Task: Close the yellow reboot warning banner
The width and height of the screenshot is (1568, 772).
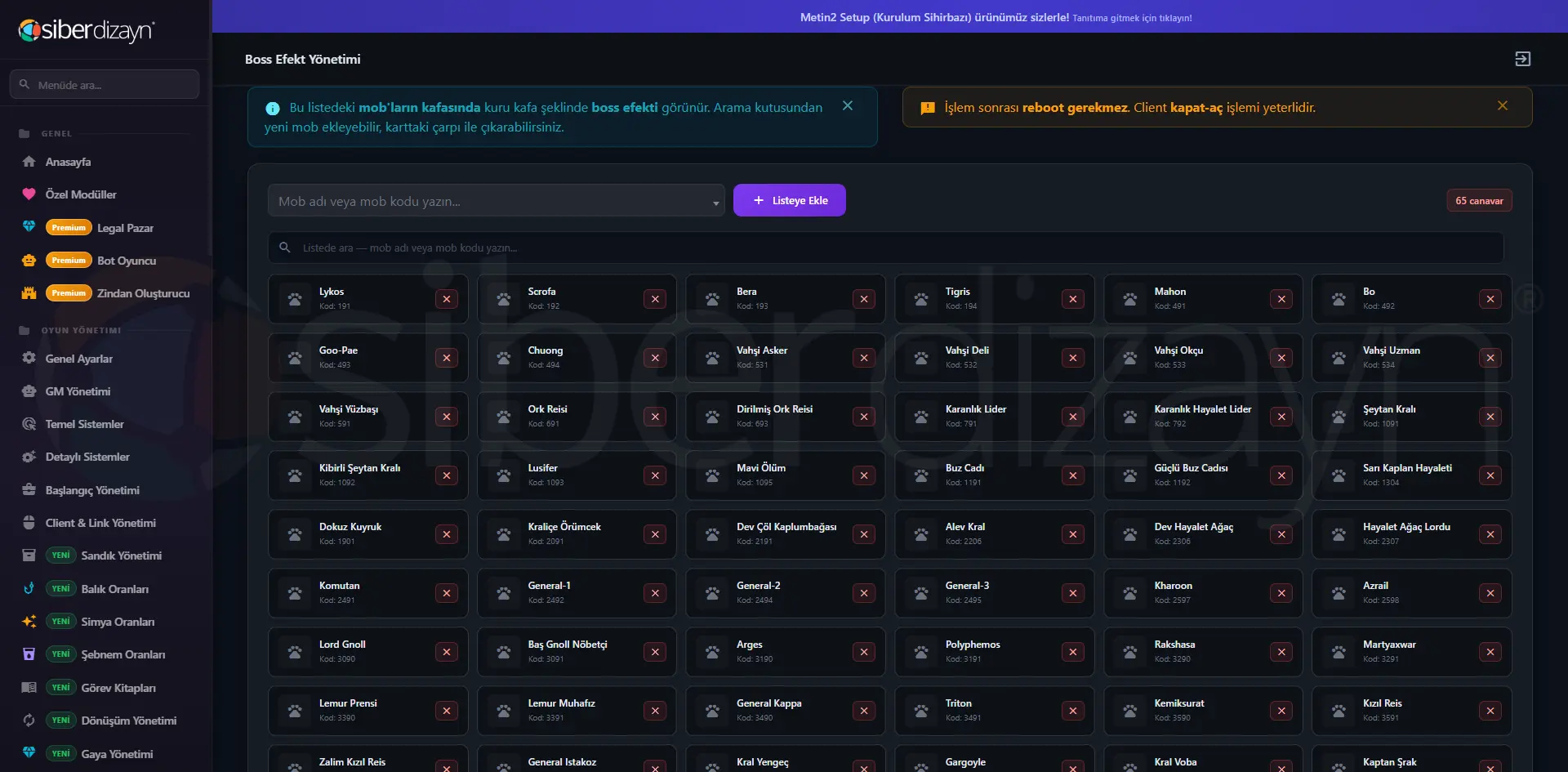Action: pyautogui.click(x=1503, y=106)
